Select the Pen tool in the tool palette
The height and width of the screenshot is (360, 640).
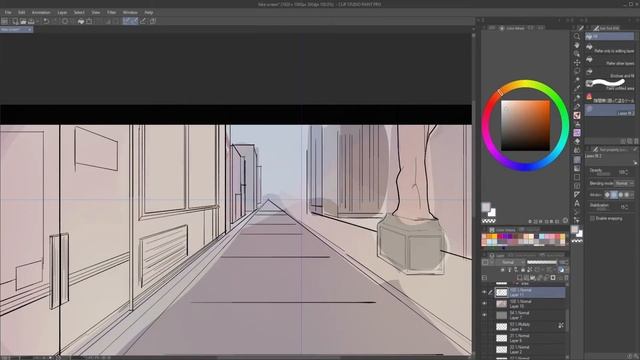point(577,98)
